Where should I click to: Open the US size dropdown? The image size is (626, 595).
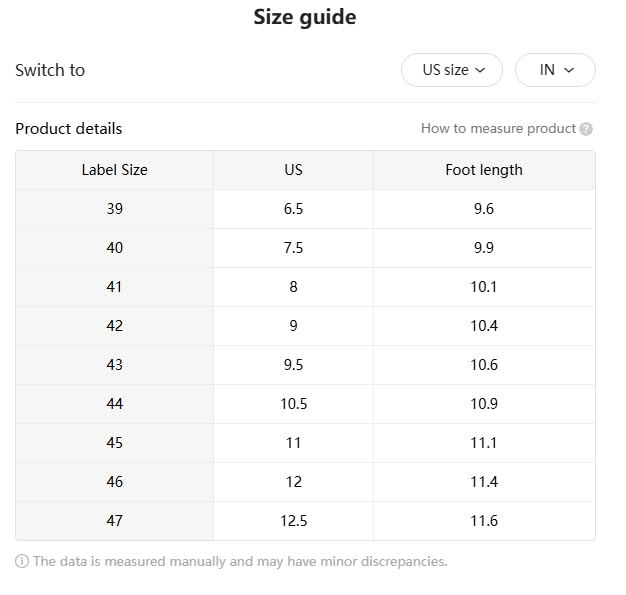(452, 70)
